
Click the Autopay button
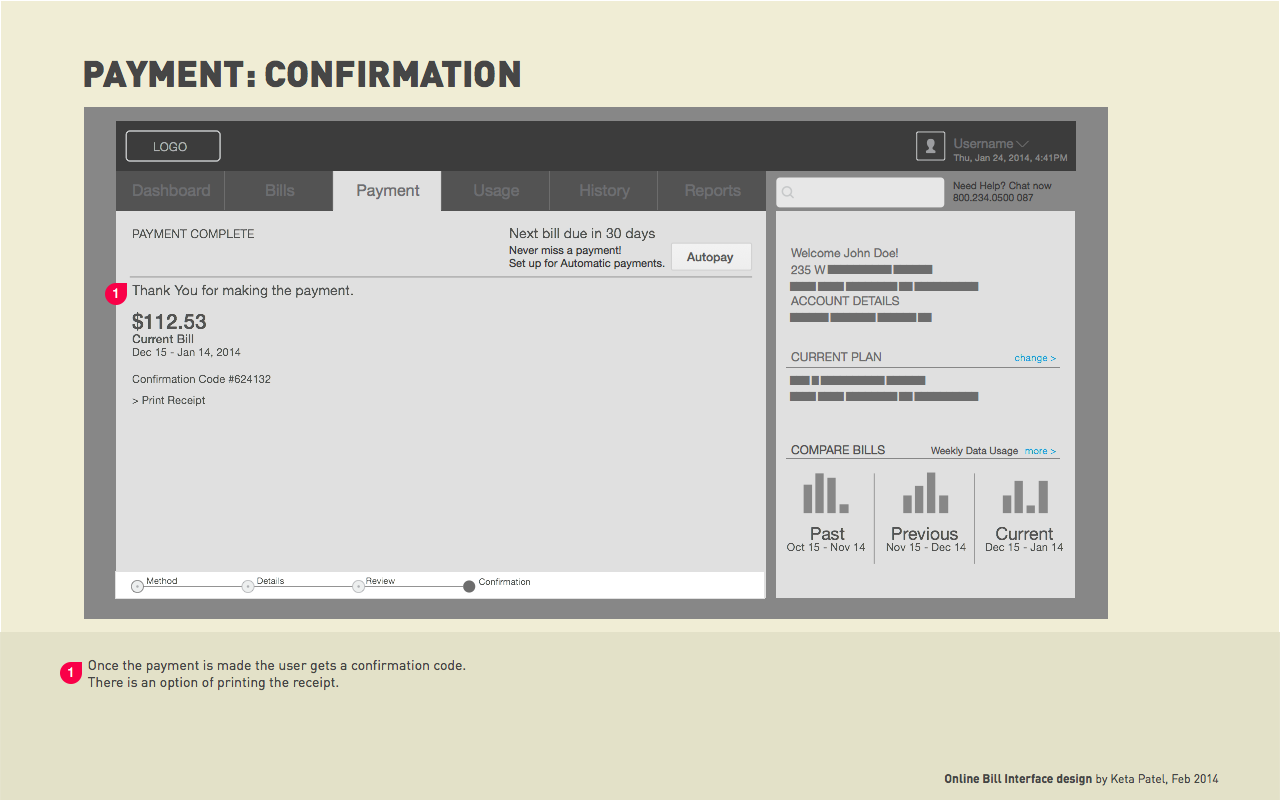710,257
